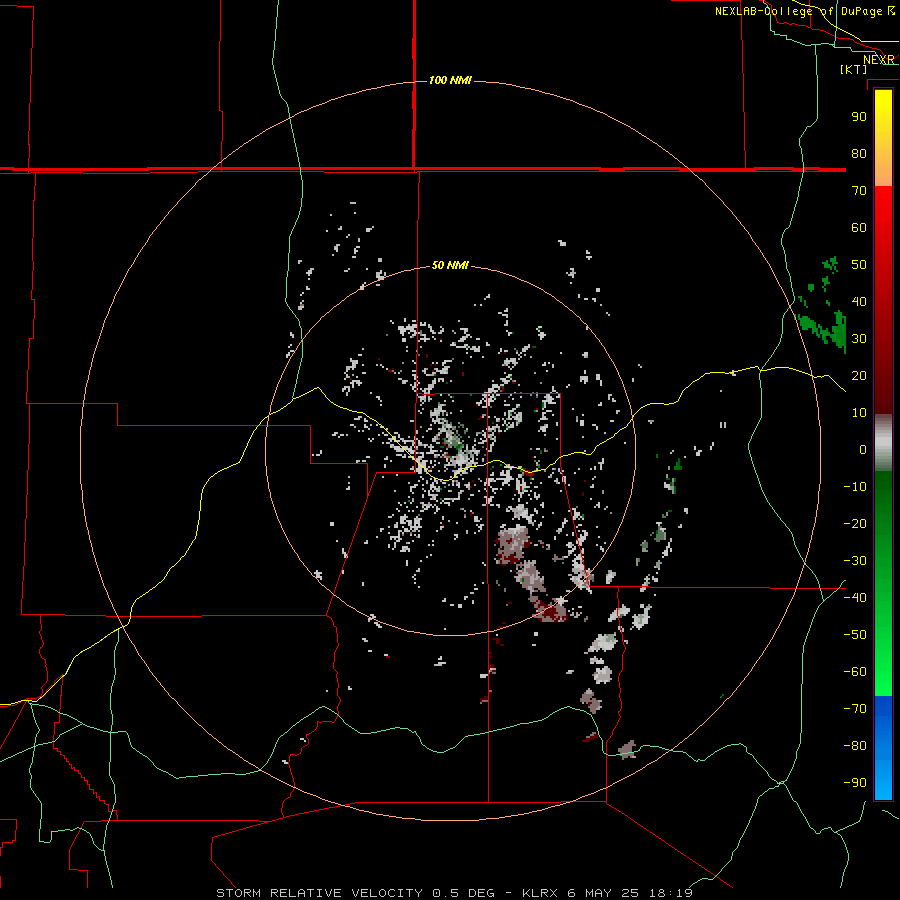Click the "-90" value on velocity scale

[x=855, y=783]
